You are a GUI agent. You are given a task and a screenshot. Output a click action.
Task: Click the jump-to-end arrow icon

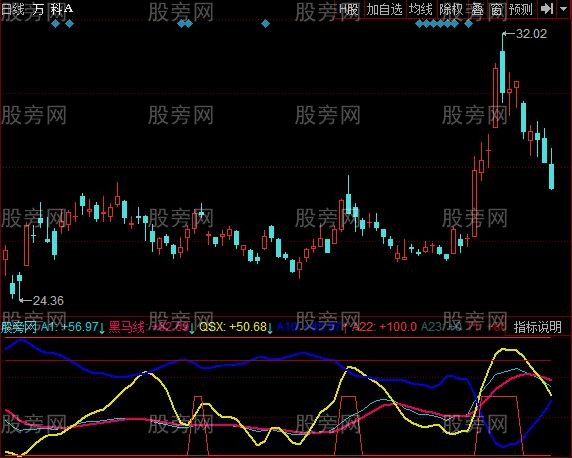[x=547, y=9]
